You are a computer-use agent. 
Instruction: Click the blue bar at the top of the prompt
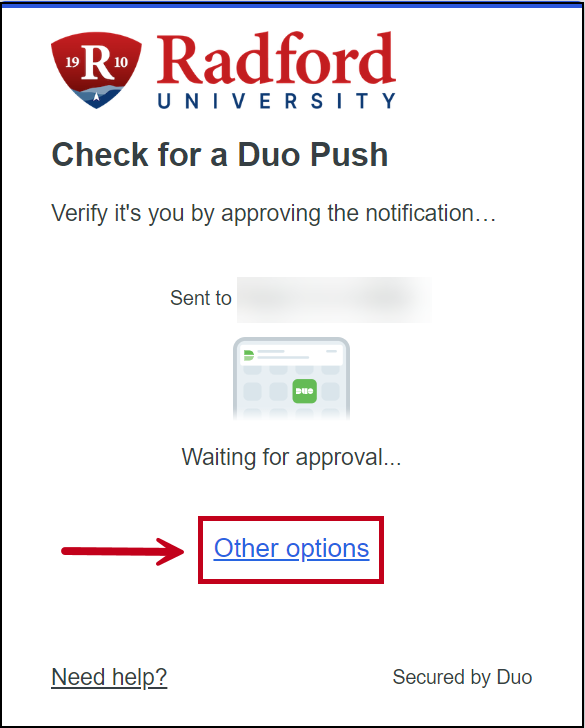point(292,5)
